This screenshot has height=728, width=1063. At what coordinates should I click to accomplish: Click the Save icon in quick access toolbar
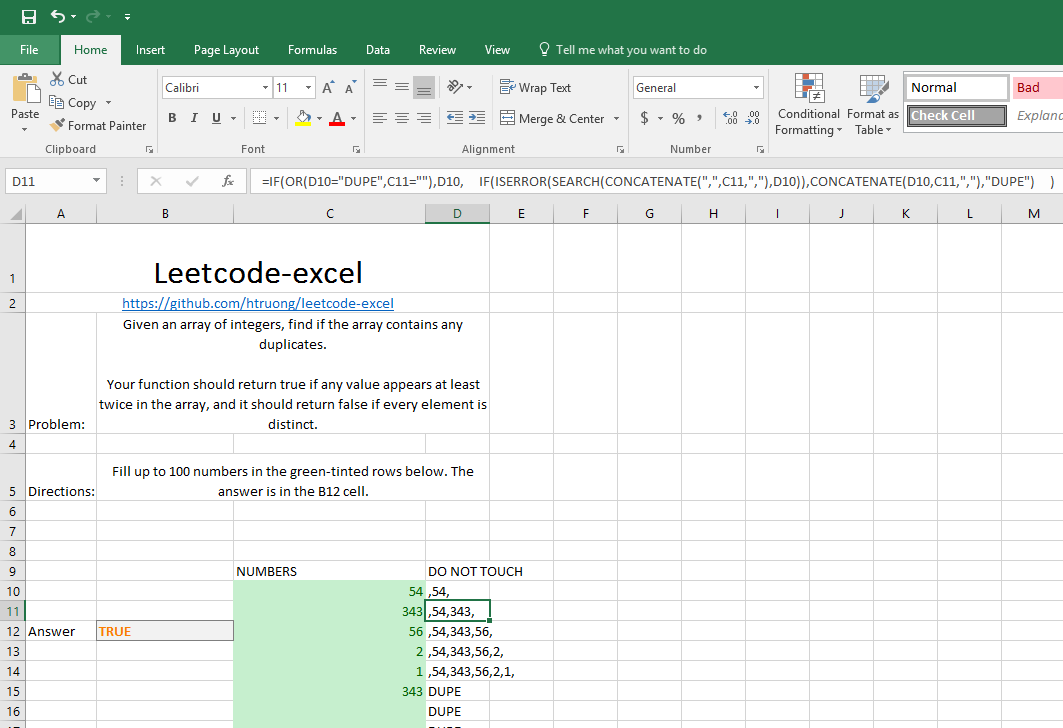tap(28, 16)
